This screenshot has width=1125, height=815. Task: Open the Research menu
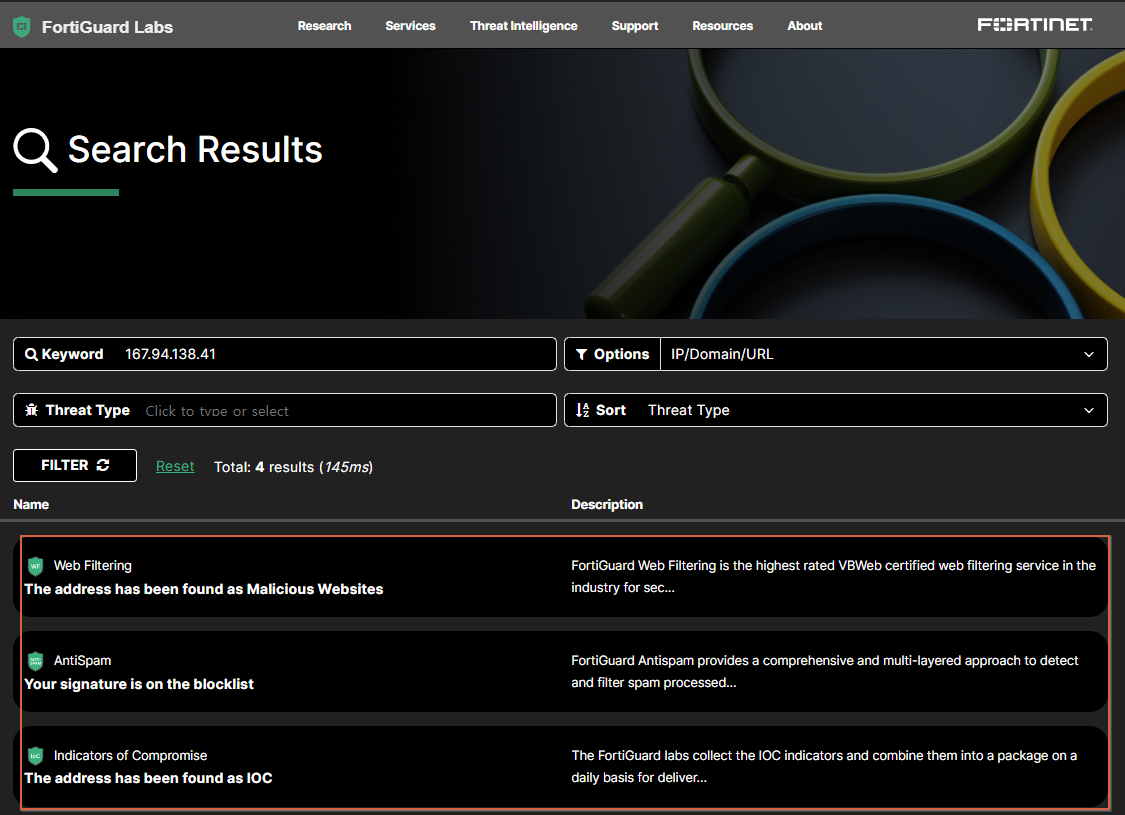[324, 26]
